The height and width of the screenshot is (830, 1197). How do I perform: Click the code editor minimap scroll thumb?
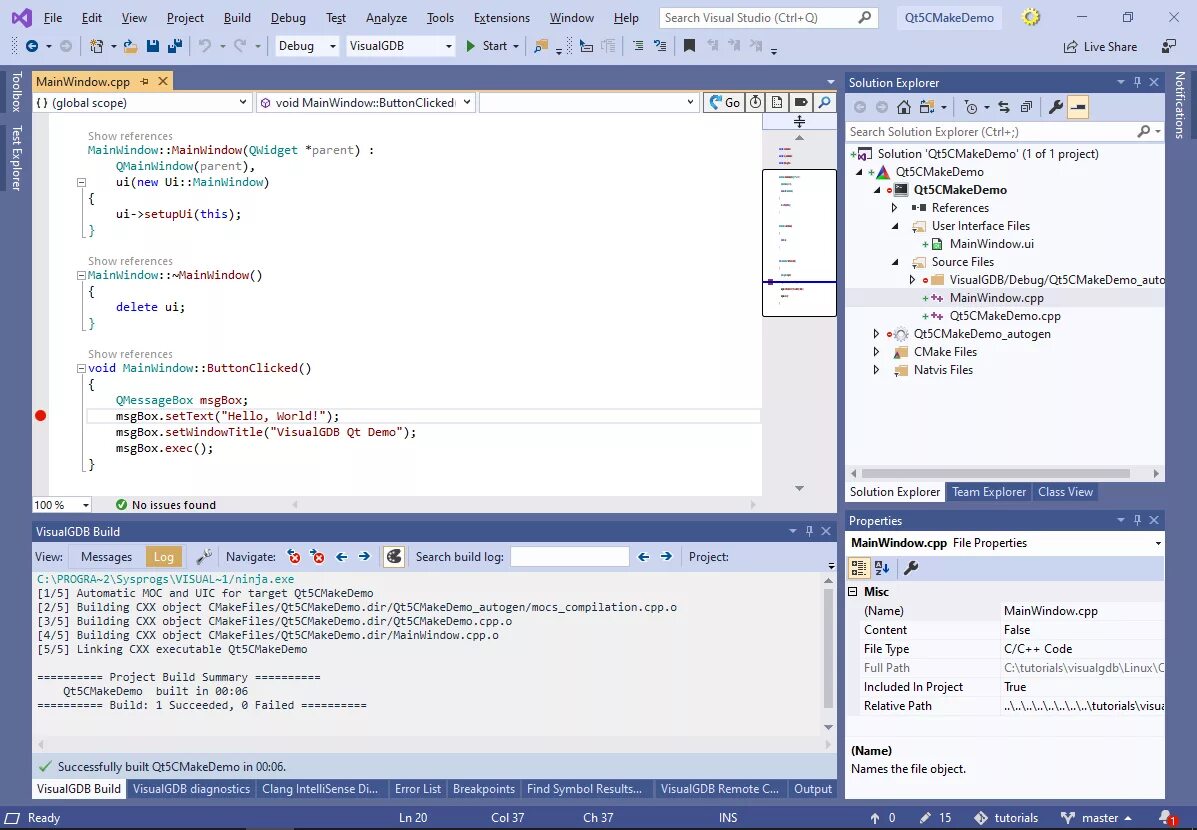799,243
